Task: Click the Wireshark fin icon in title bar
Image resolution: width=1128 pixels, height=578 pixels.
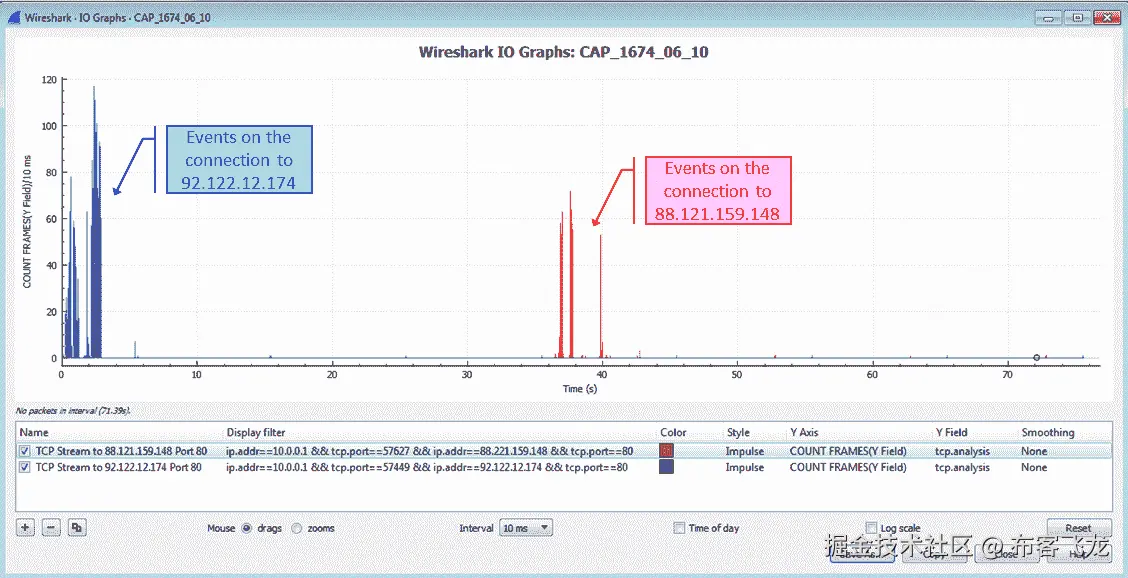Action: click(14, 17)
